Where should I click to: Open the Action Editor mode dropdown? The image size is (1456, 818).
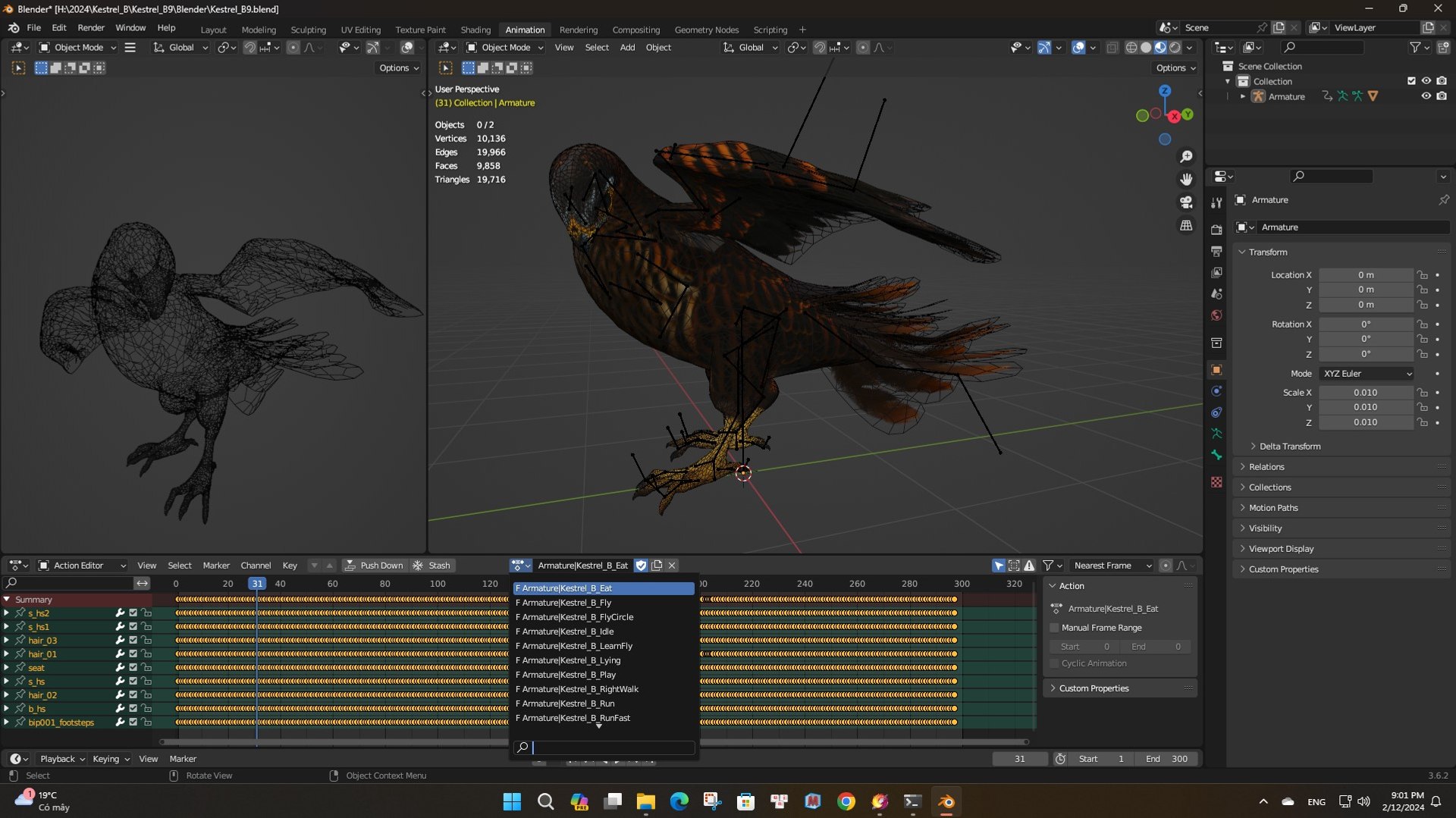(x=82, y=566)
